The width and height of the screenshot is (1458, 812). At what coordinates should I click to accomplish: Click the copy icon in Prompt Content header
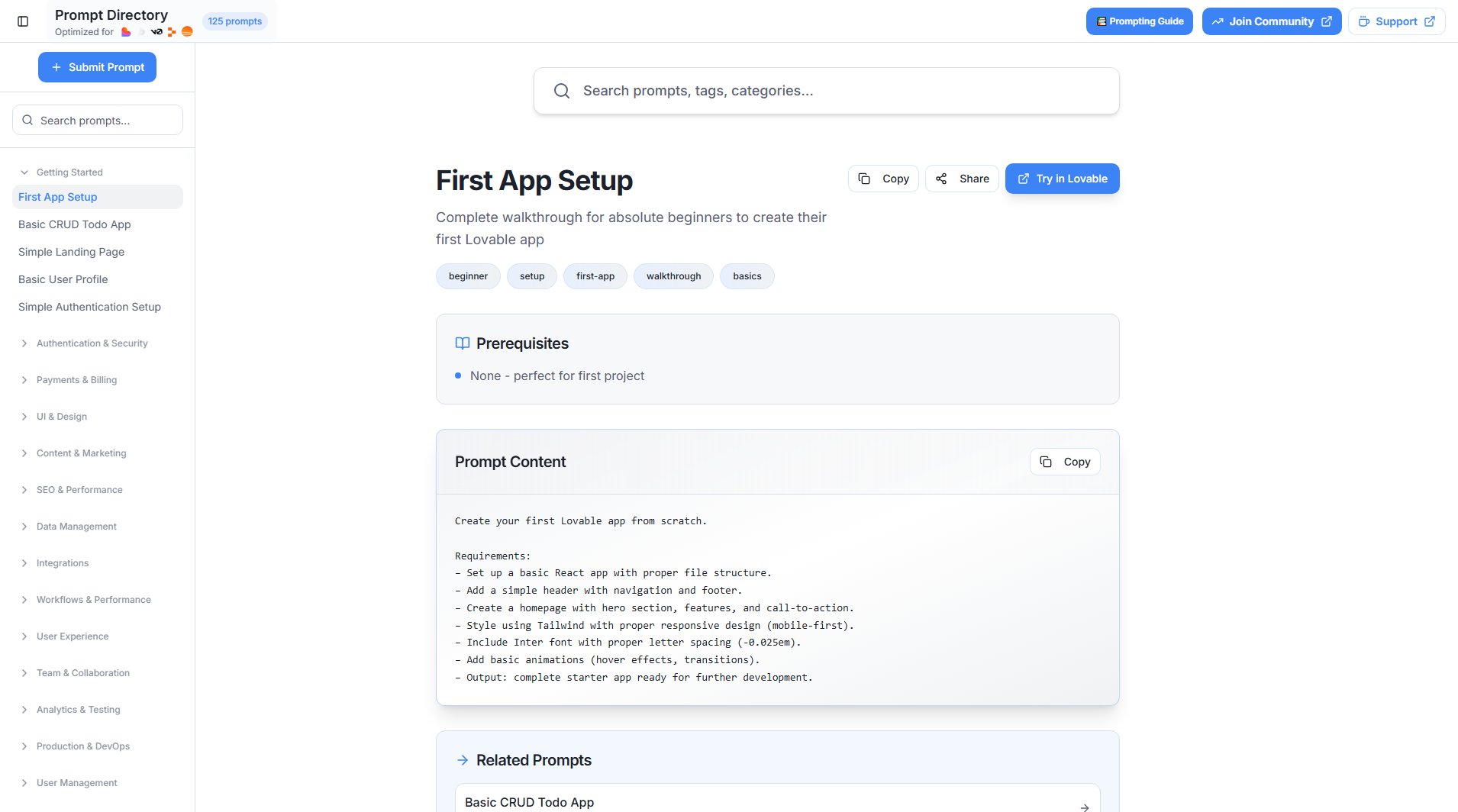pyautogui.click(x=1046, y=462)
